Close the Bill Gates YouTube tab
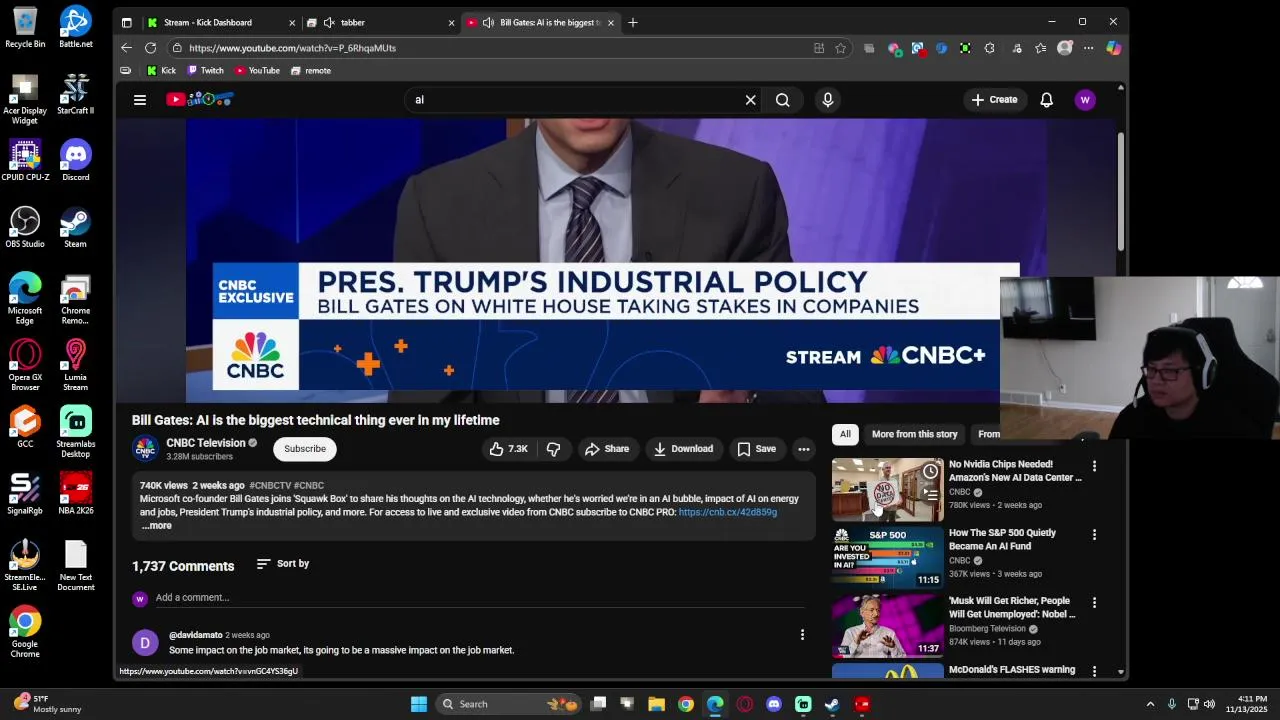Viewport: 1280px width, 720px height. click(x=610, y=22)
